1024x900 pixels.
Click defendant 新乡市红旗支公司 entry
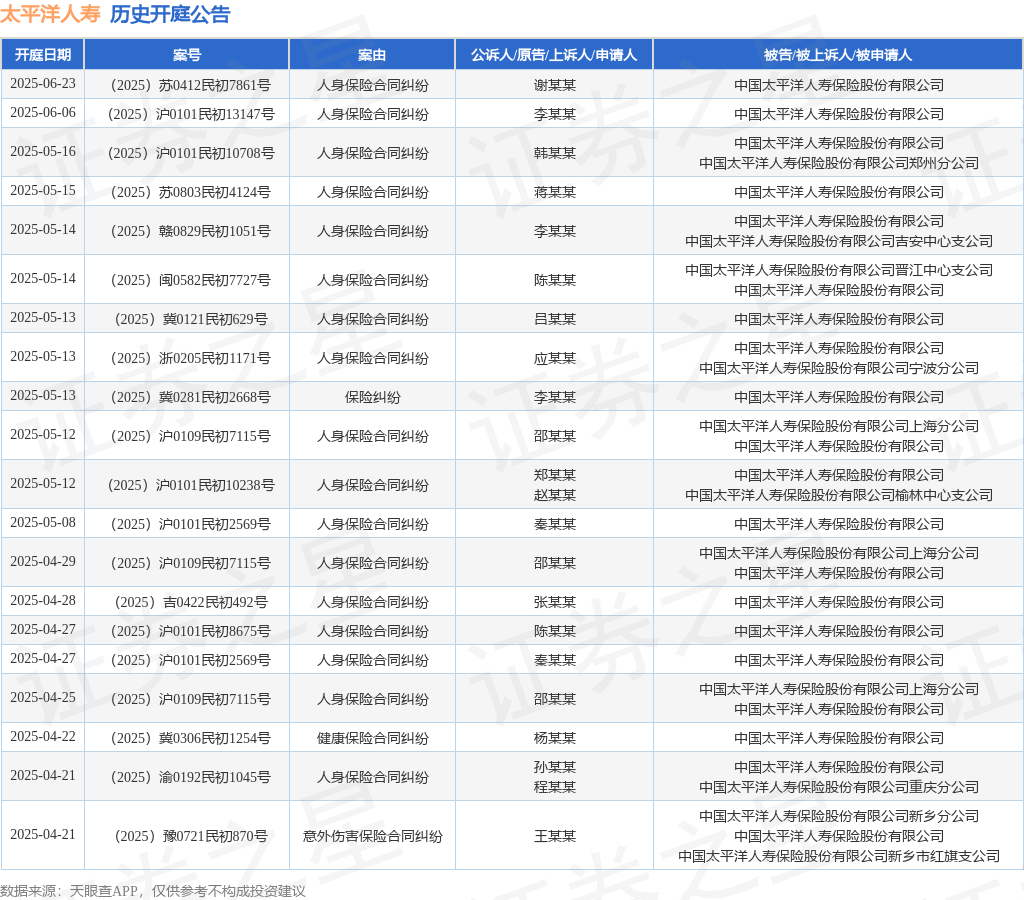point(839,856)
